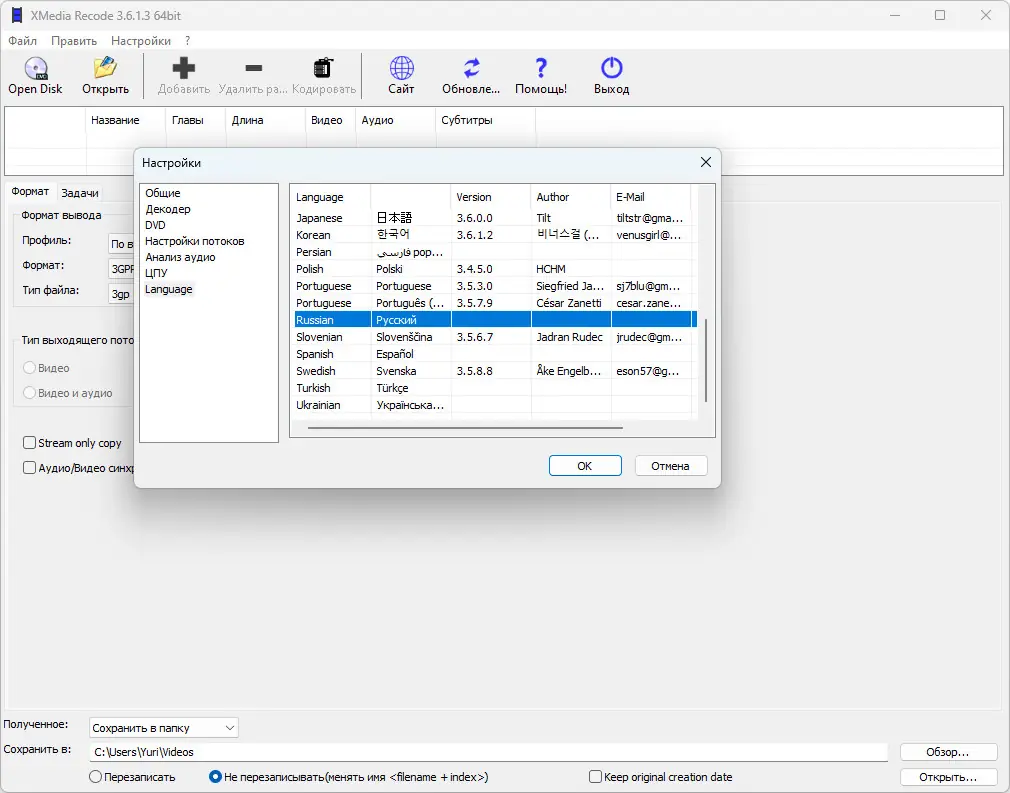Screen dimensions: 1010x793
Task: Select Анализ аудио in settings list
Action: 180,257
